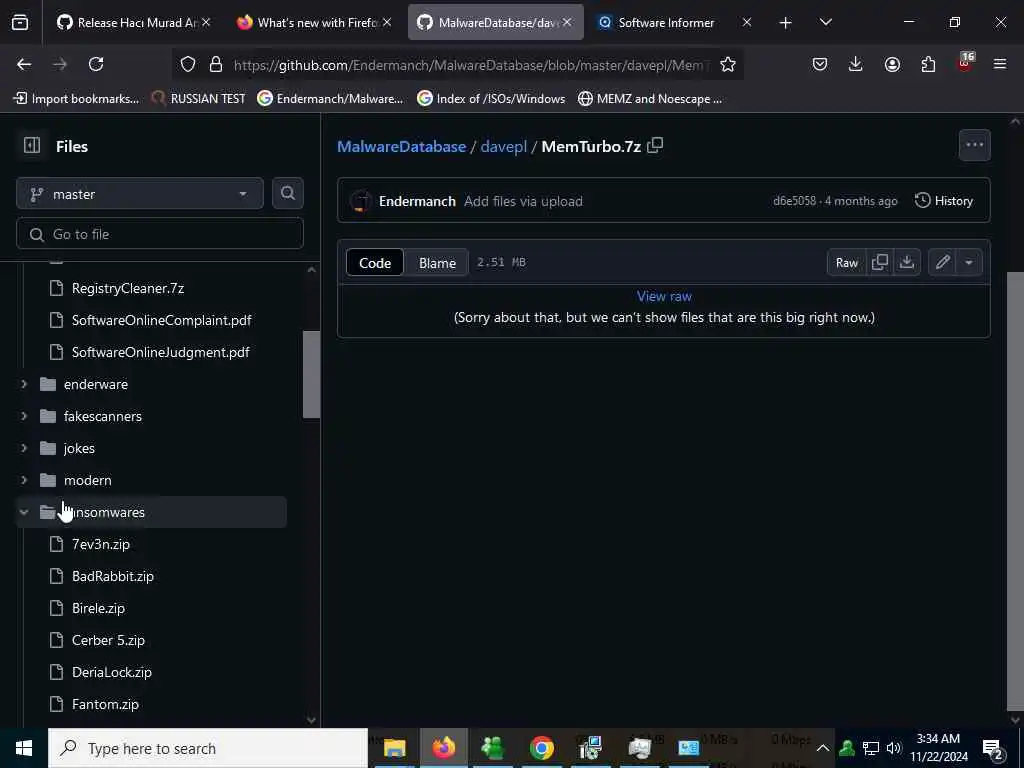This screenshot has width=1024, height=768.
Task: Reload the current page
Action: (96, 64)
